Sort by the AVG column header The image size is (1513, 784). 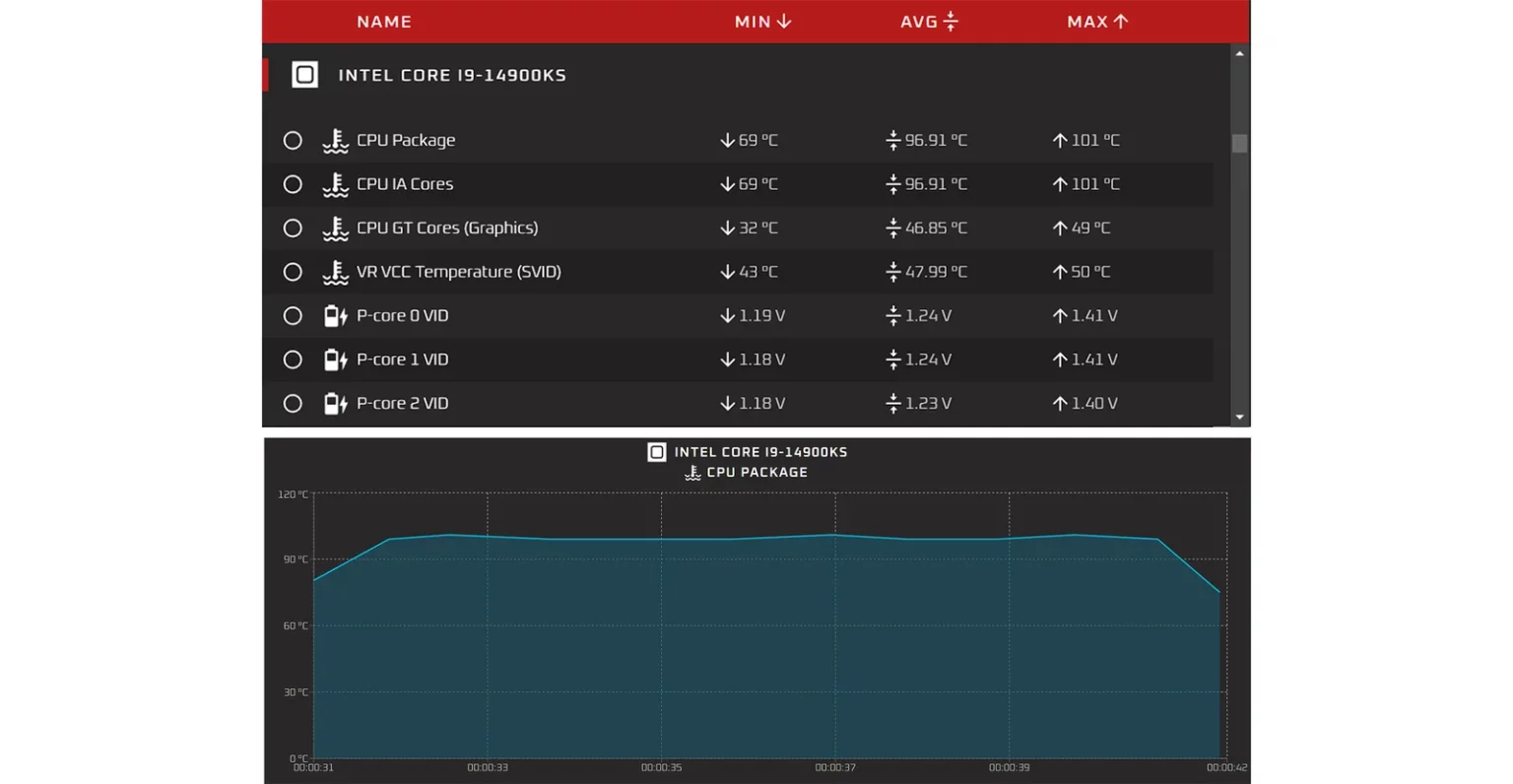(928, 22)
